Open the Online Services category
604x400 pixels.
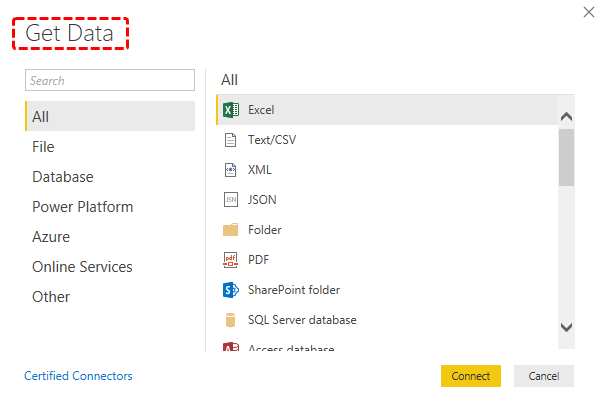[x=110, y=267]
